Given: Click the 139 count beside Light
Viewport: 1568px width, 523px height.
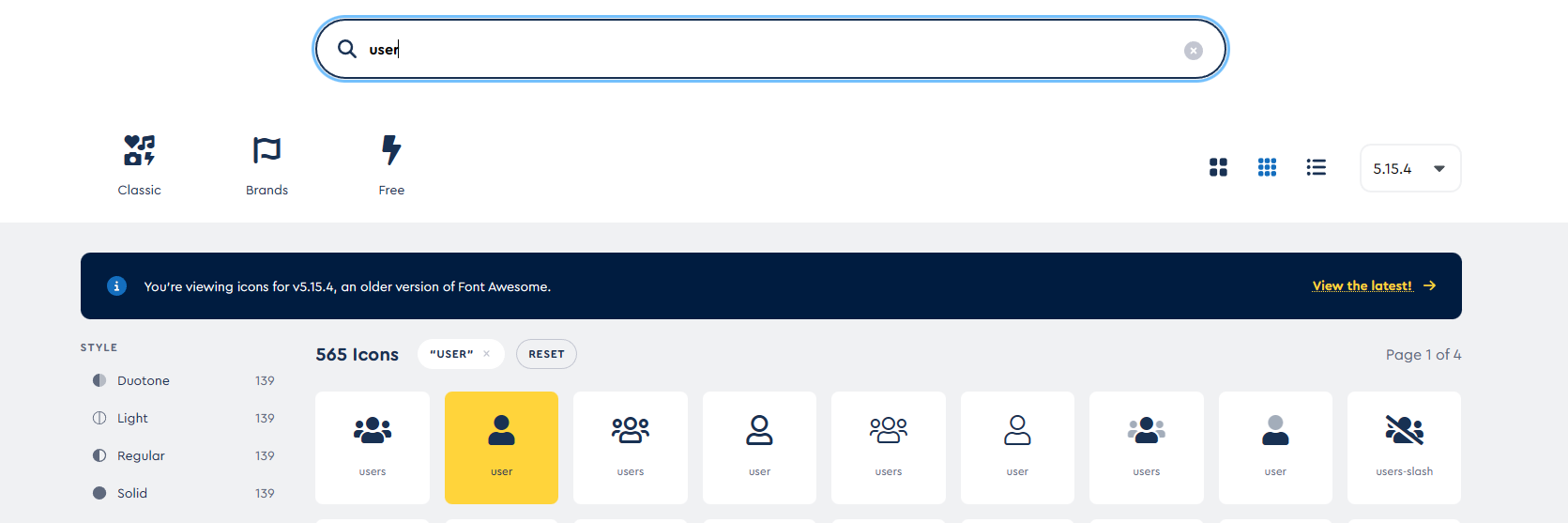Looking at the screenshot, I should pyautogui.click(x=265, y=418).
